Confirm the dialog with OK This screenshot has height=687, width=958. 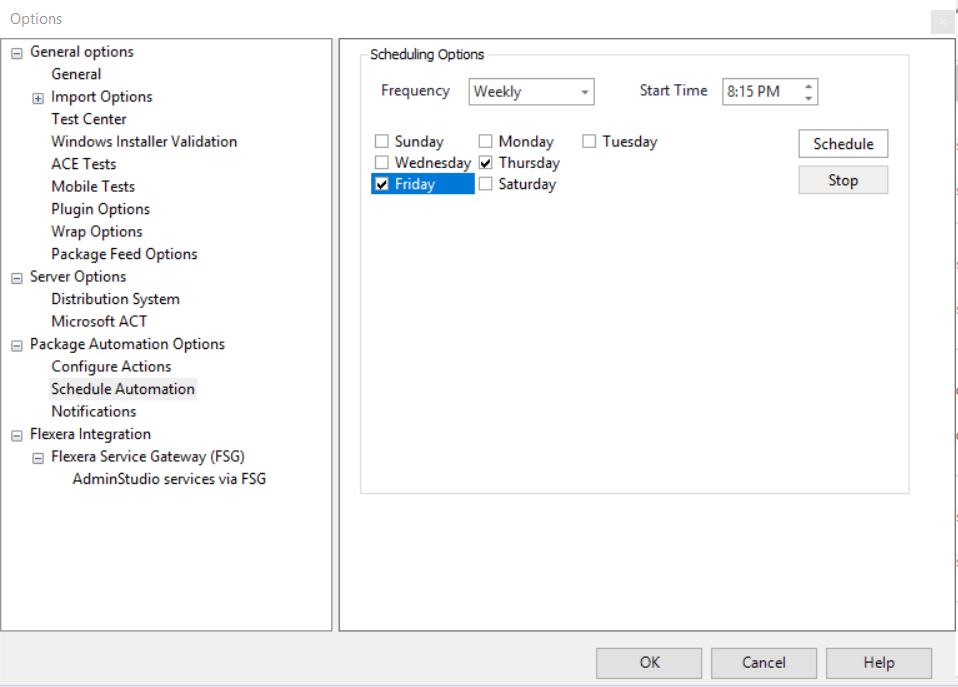pyautogui.click(x=649, y=663)
